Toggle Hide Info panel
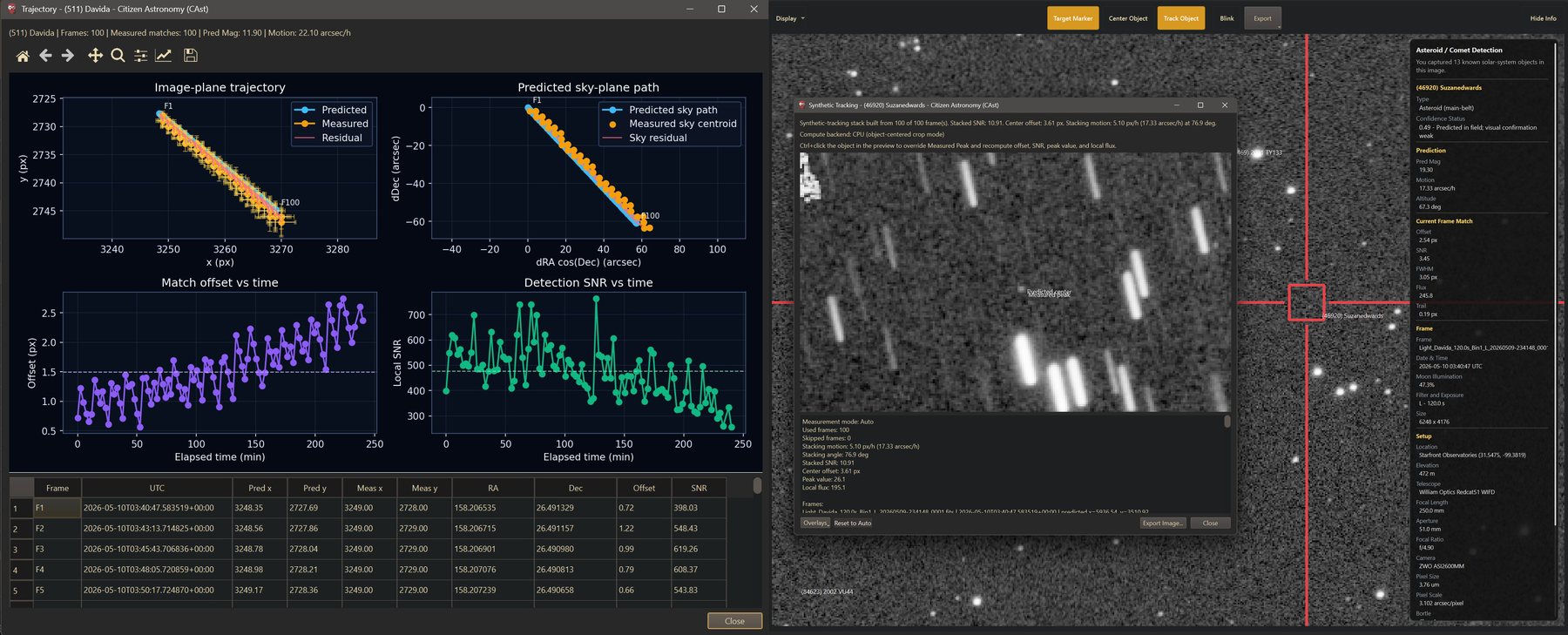The image size is (1568, 635). pos(1543,18)
